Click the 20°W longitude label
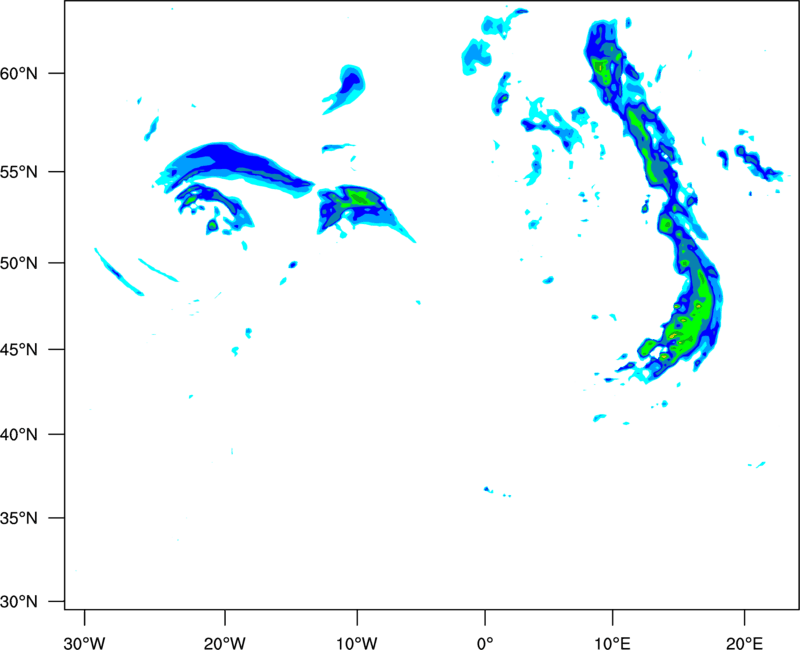 coord(225,643)
